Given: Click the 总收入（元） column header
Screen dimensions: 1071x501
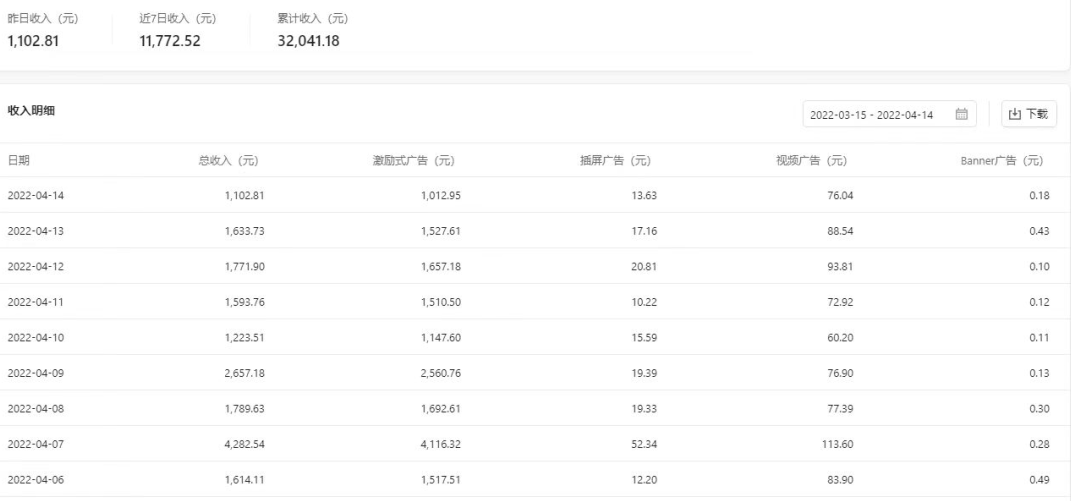Looking at the screenshot, I should point(228,161).
